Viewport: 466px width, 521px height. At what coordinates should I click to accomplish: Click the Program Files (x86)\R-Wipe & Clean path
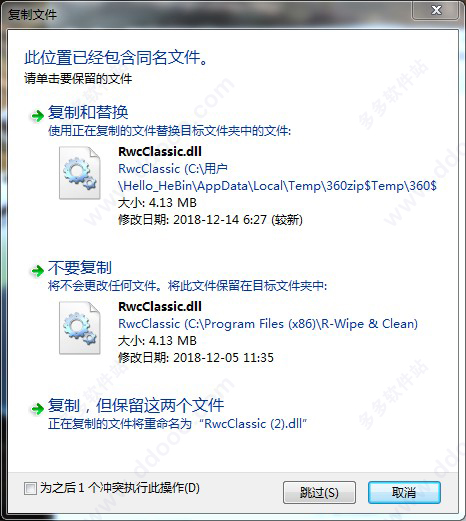pyautogui.click(x=268, y=324)
